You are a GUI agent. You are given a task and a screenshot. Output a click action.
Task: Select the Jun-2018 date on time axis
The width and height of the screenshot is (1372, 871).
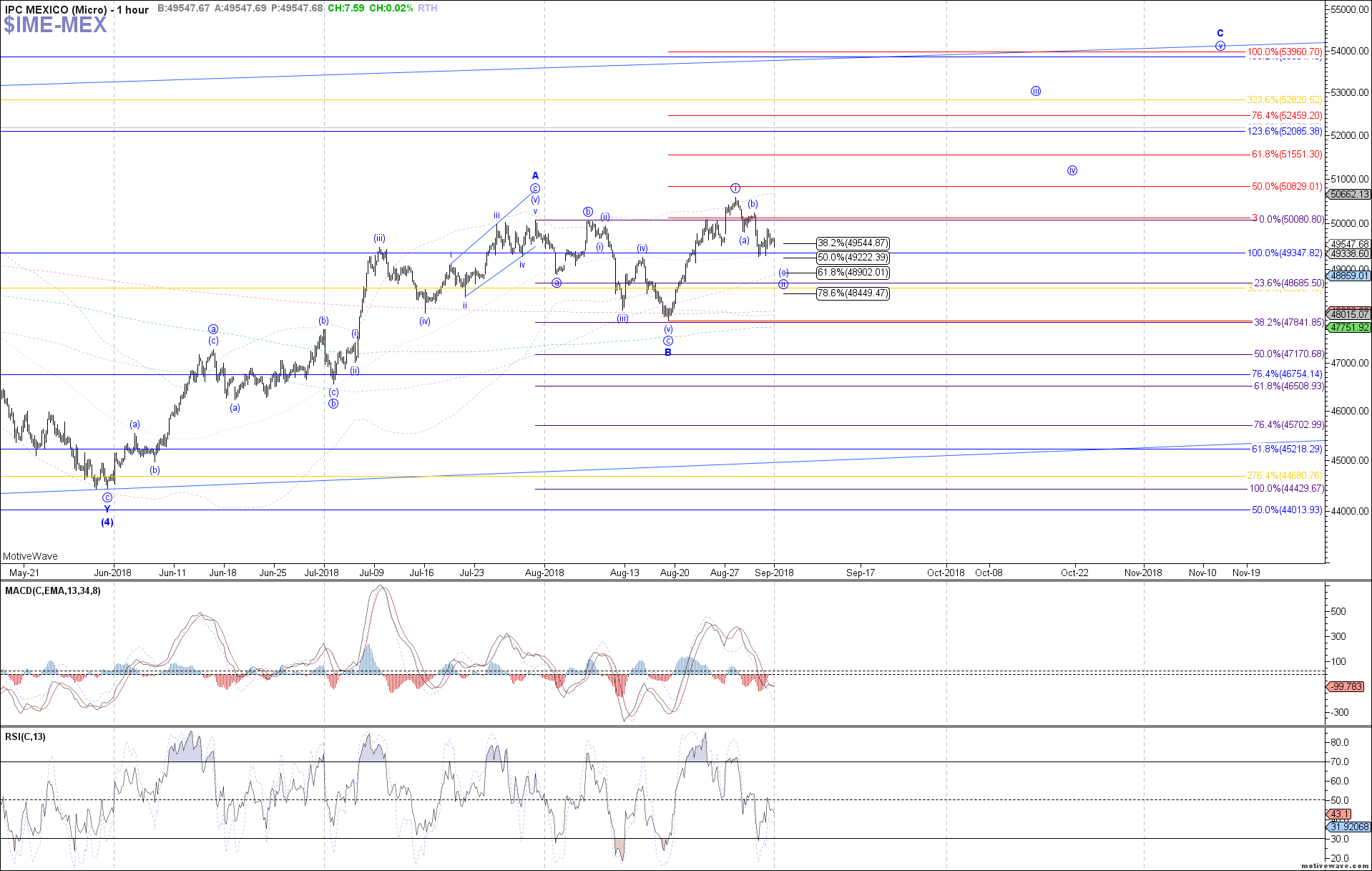coord(113,573)
